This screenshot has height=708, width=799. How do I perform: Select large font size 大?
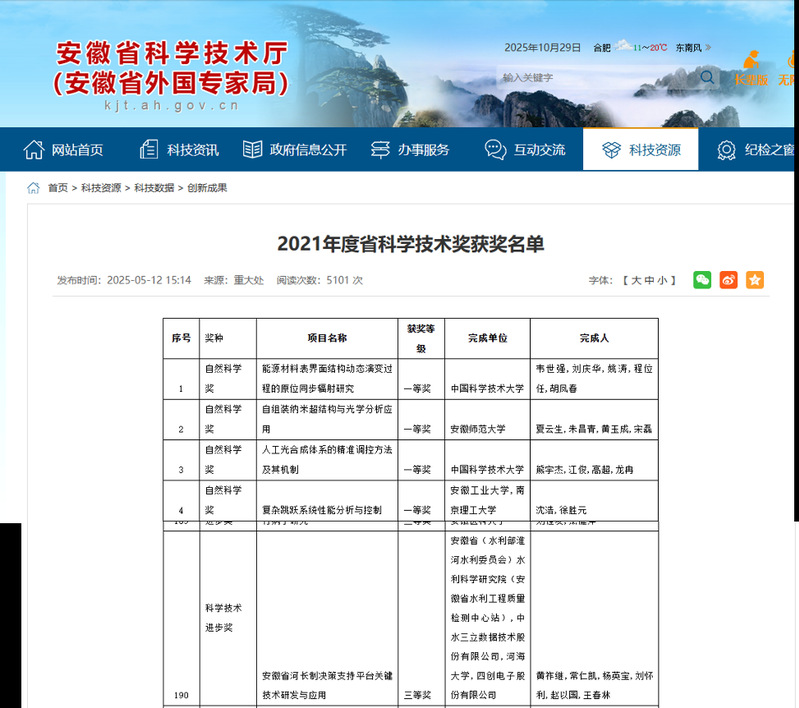click(635, 281)
